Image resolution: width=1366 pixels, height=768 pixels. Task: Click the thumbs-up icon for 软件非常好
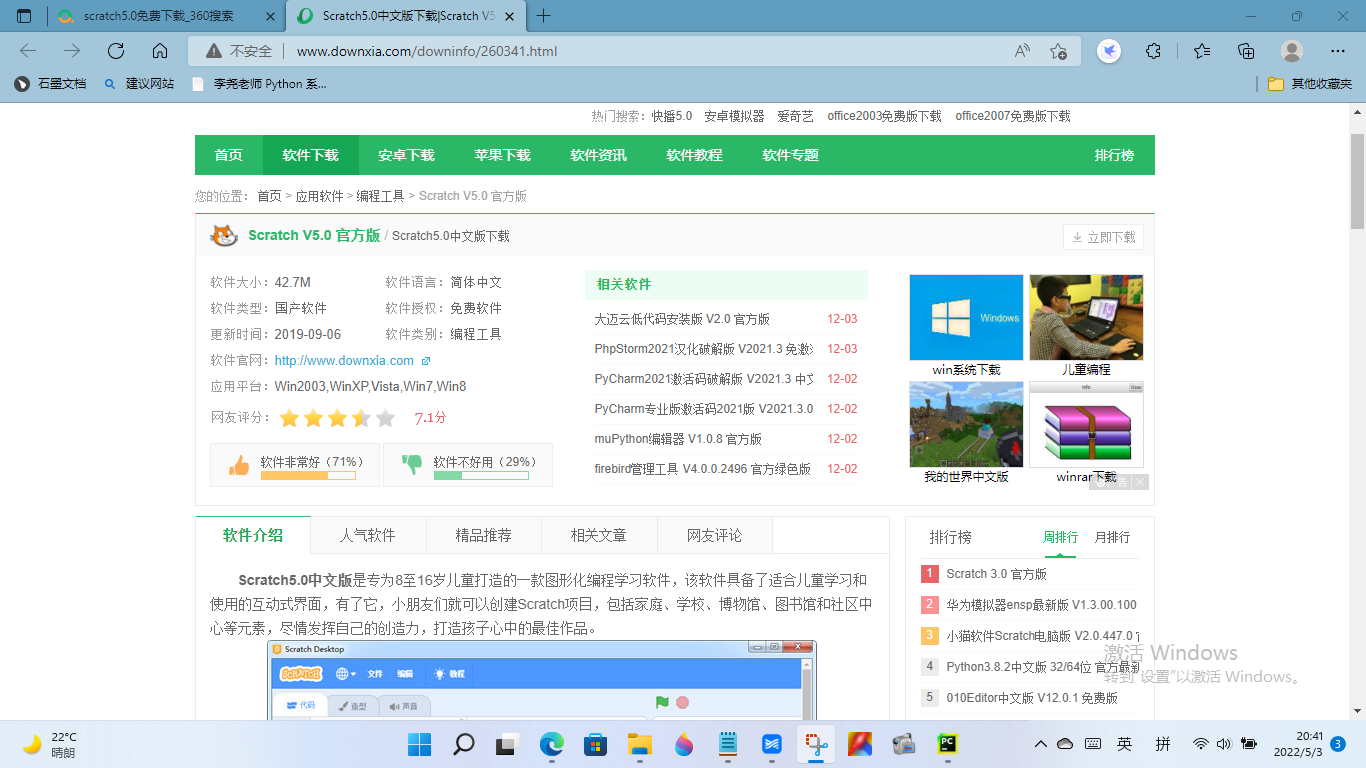(239, 465)
